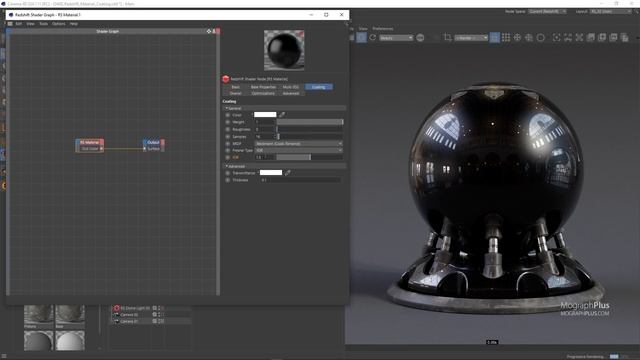Open the Edit menu in Shader Graph

pyautogui.click(x=19, y=24)
